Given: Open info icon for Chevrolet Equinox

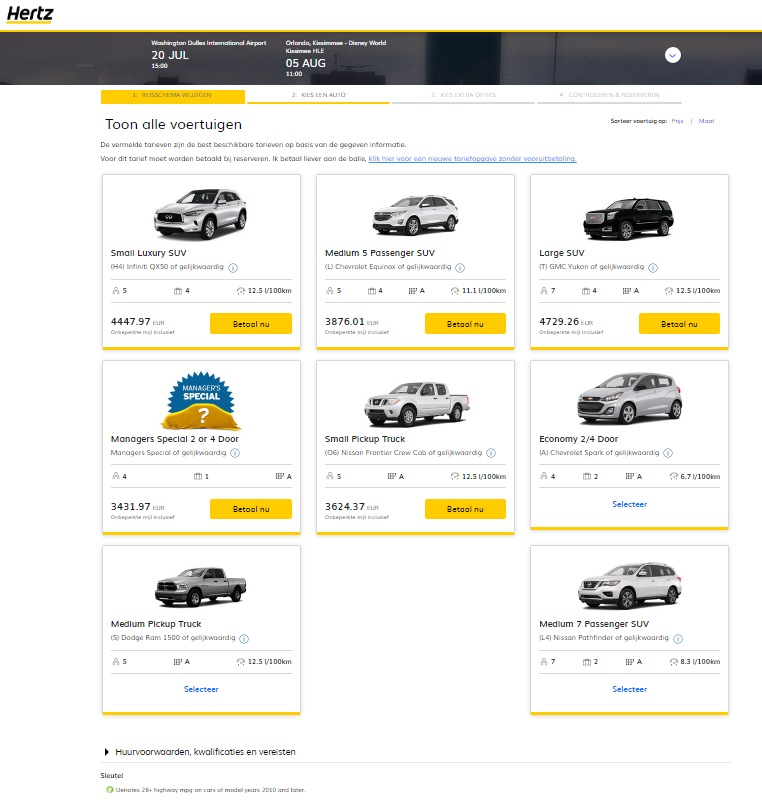Looking at the screenshot, I should coord(460,268).
